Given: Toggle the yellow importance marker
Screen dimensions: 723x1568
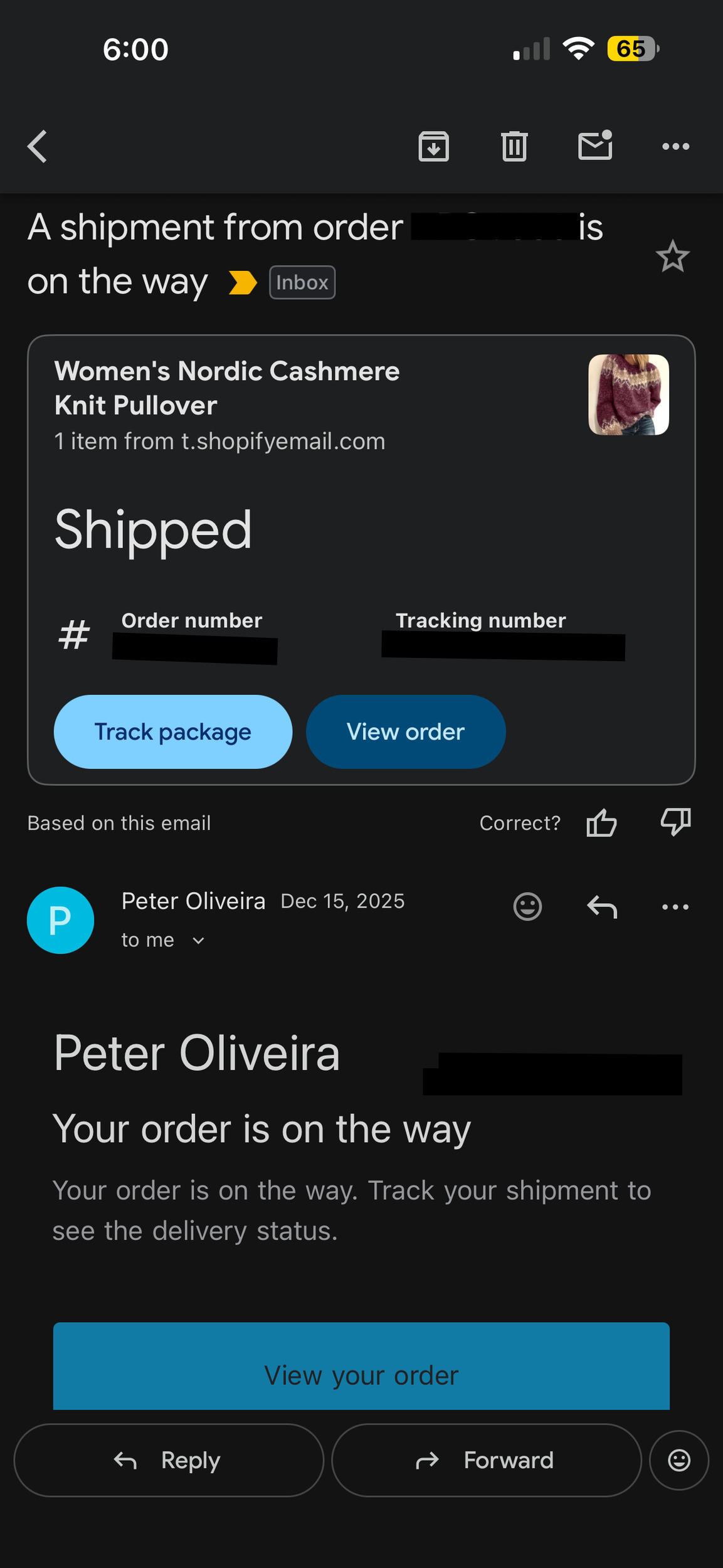Looking at the screenshot, I should (x=243, y=282).
